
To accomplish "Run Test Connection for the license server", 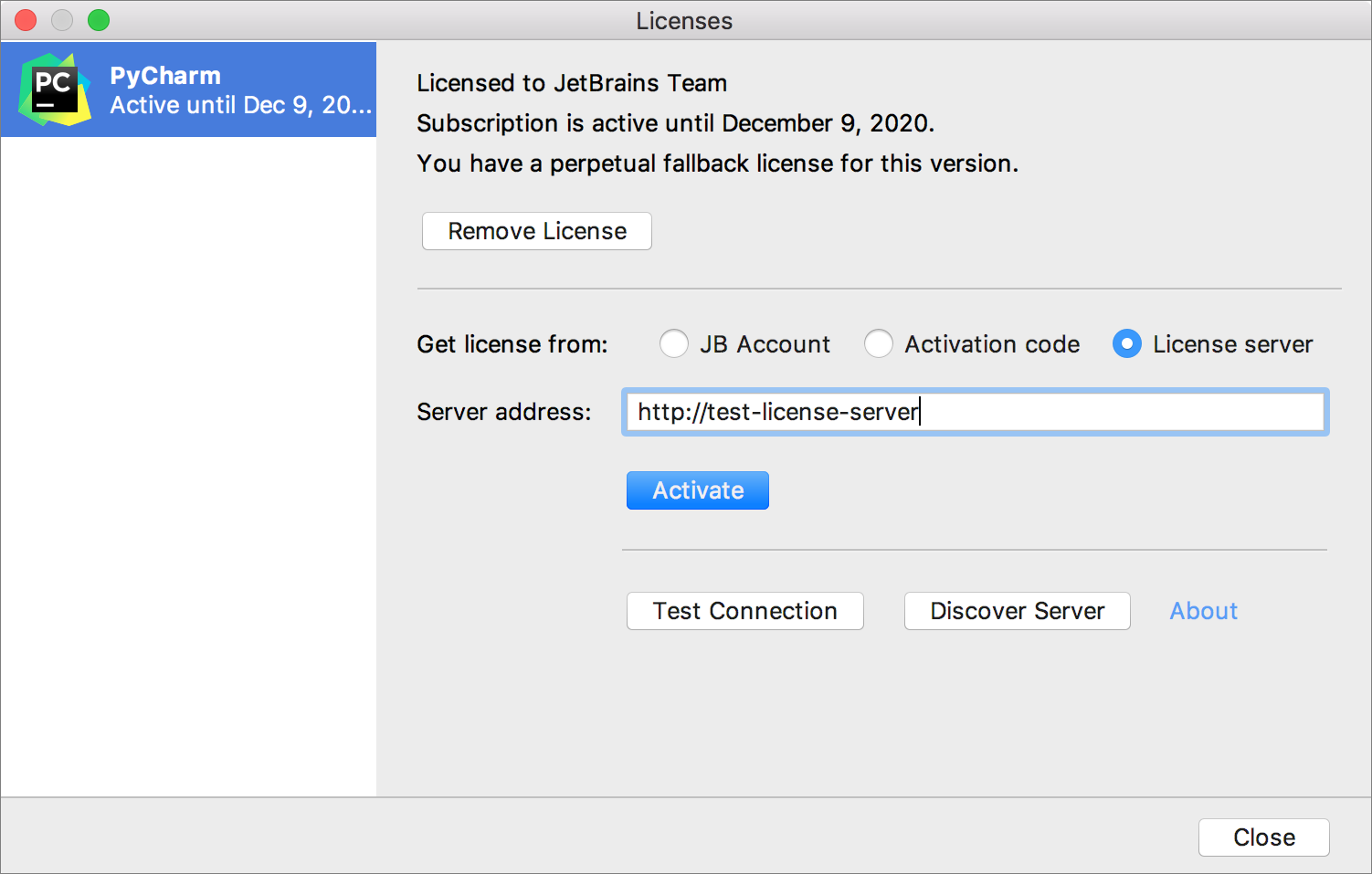I will point(744,611).
